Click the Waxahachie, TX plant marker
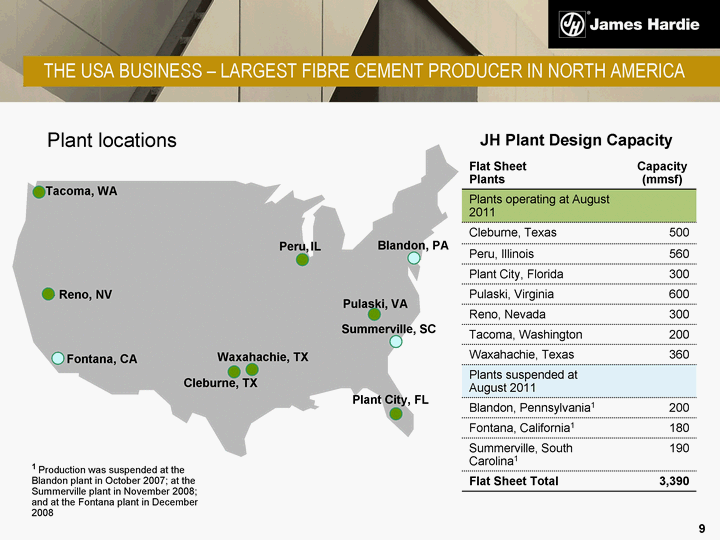 [x=252, y=369]
